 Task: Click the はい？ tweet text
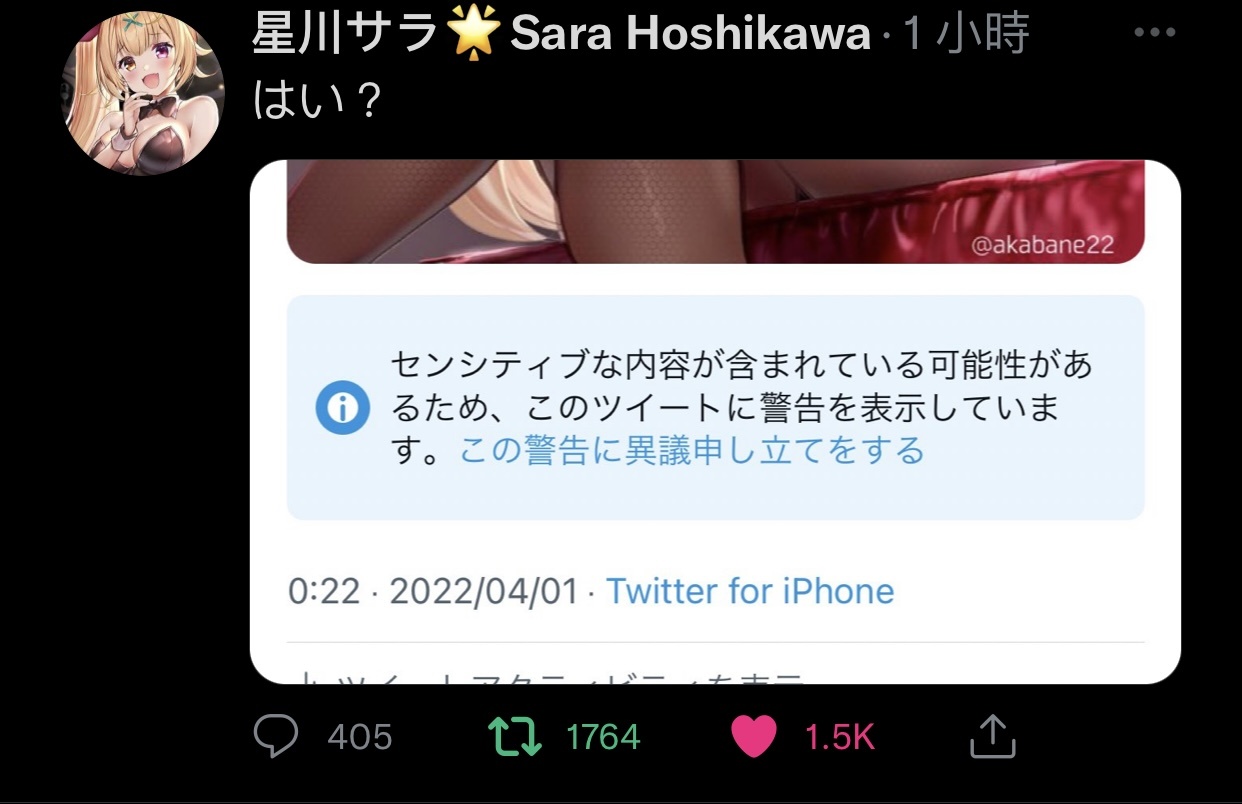point(317,101)
